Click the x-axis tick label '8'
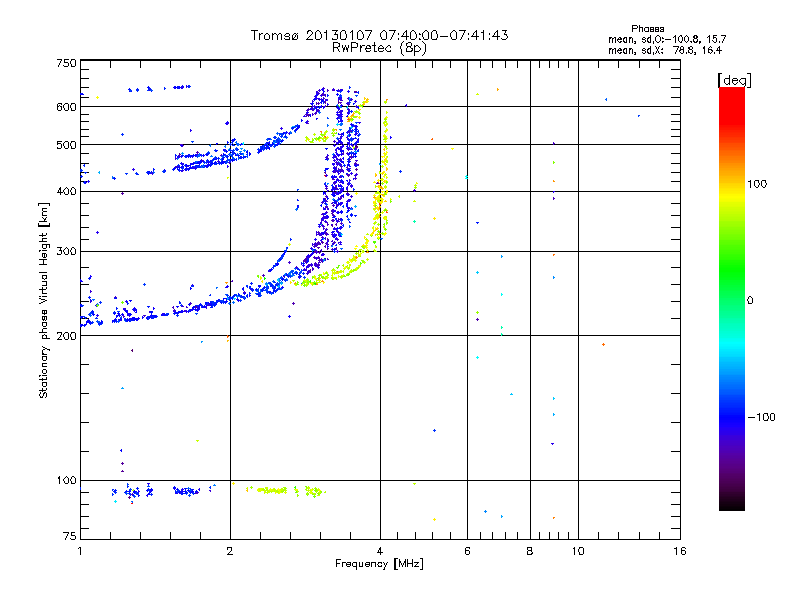Screen dimensions: 800x600 click(530, 551)
